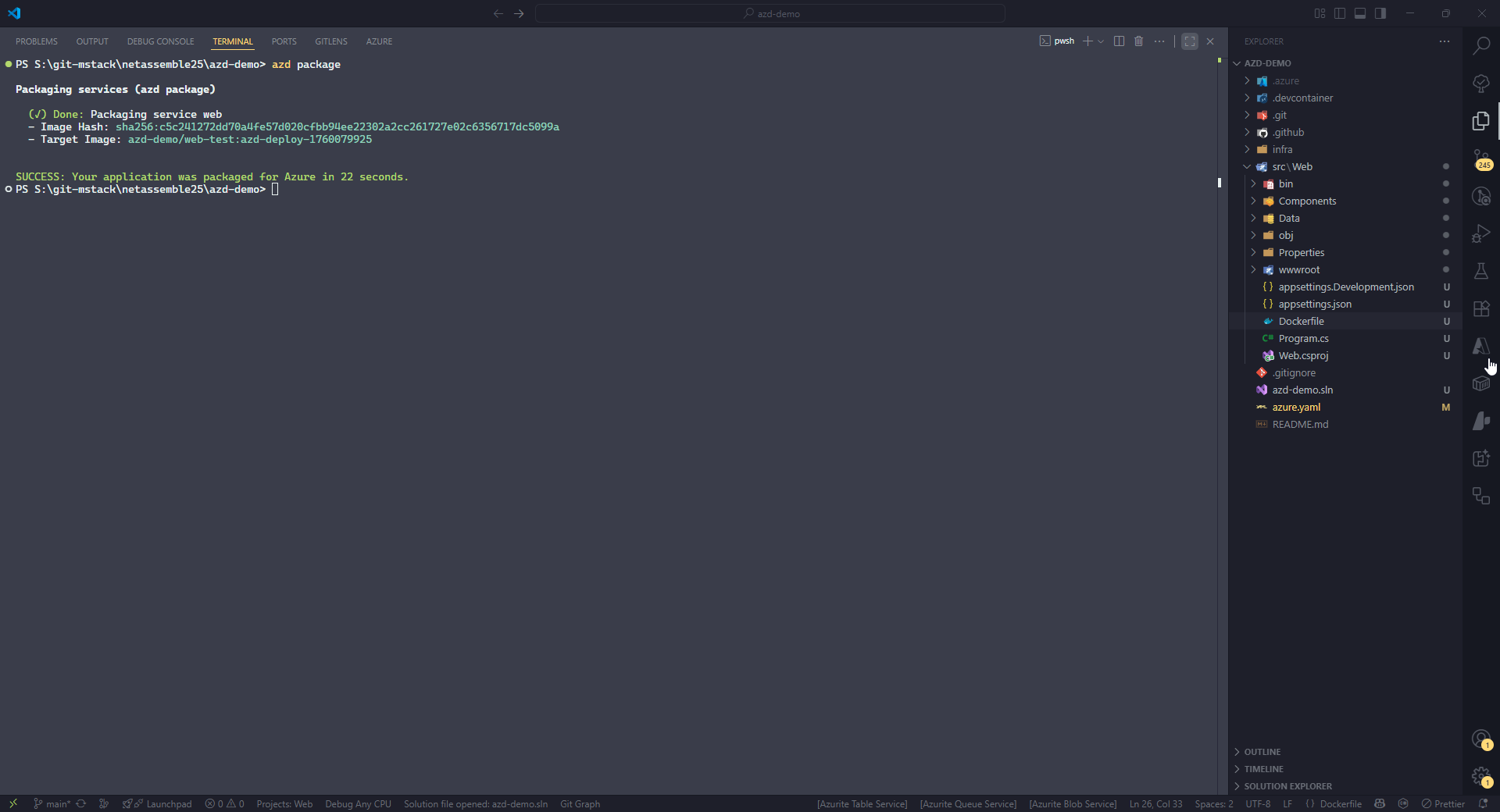Open the Search view in the activity bar

click(x=1481, y=45)
